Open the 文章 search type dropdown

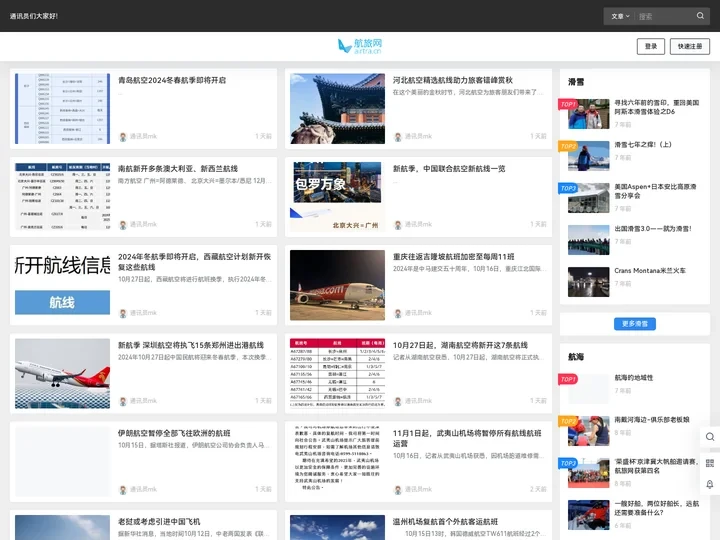620,16
